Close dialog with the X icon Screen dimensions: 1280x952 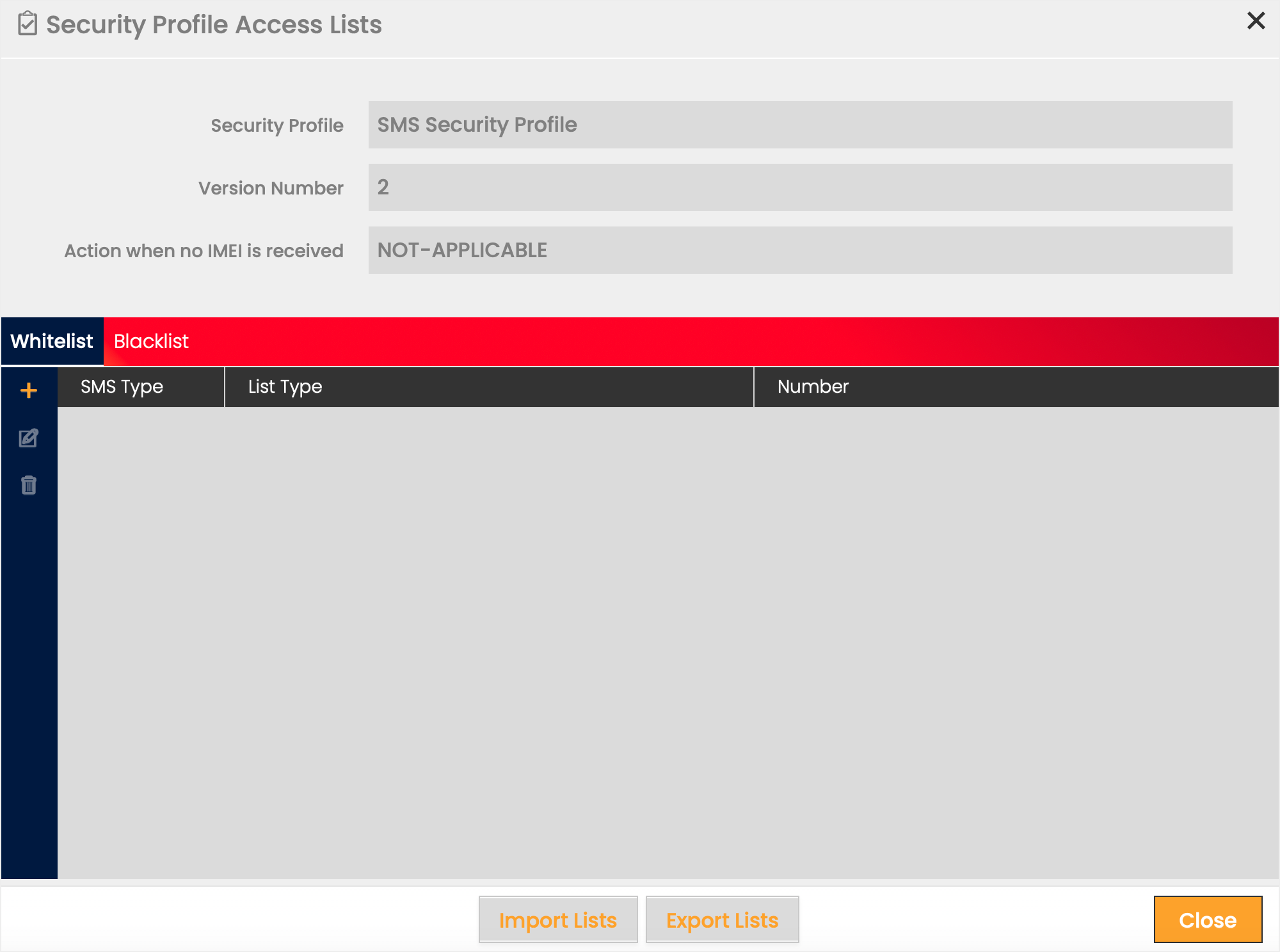(x=1256, y=21)
